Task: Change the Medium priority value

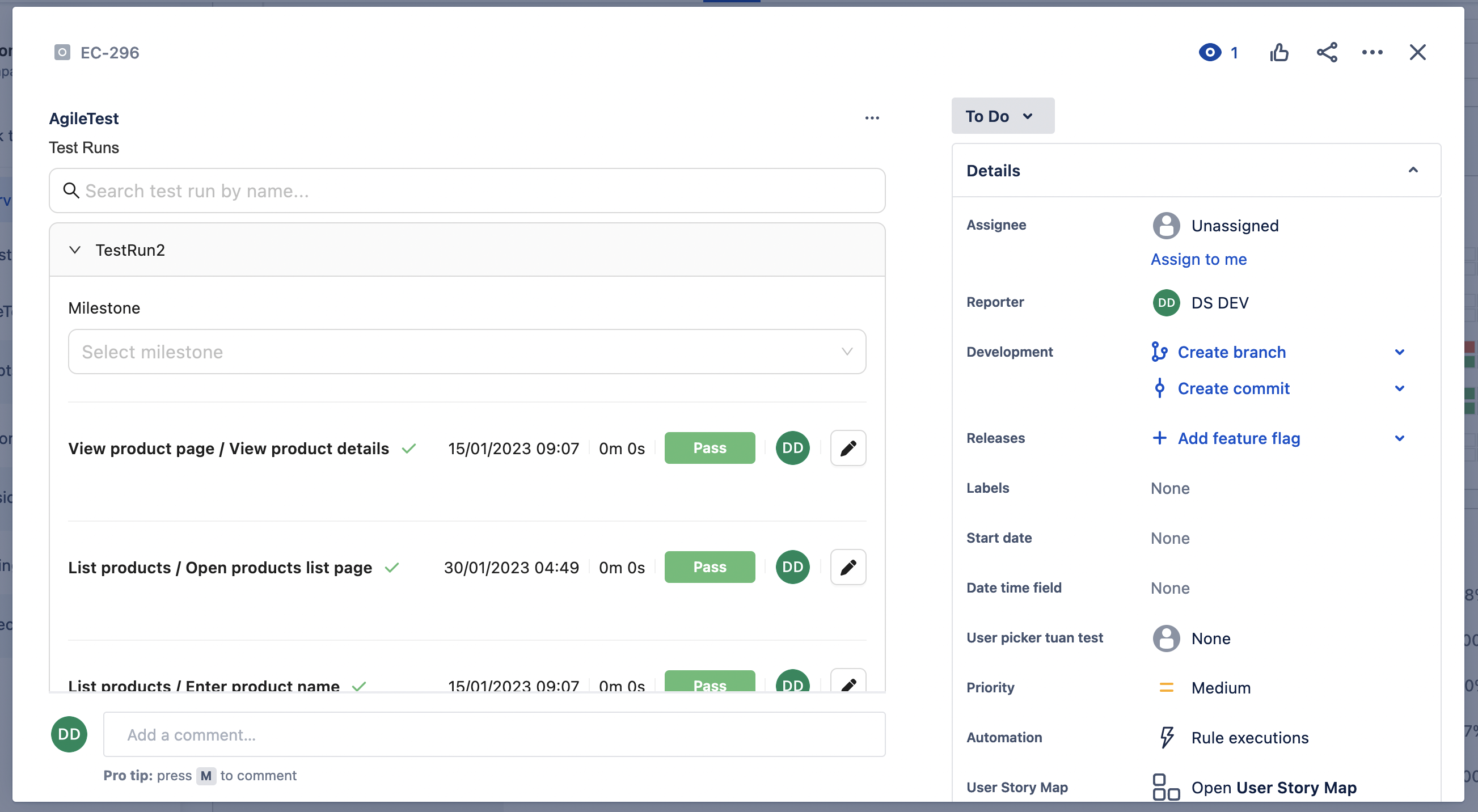Action: (1221, 688)
